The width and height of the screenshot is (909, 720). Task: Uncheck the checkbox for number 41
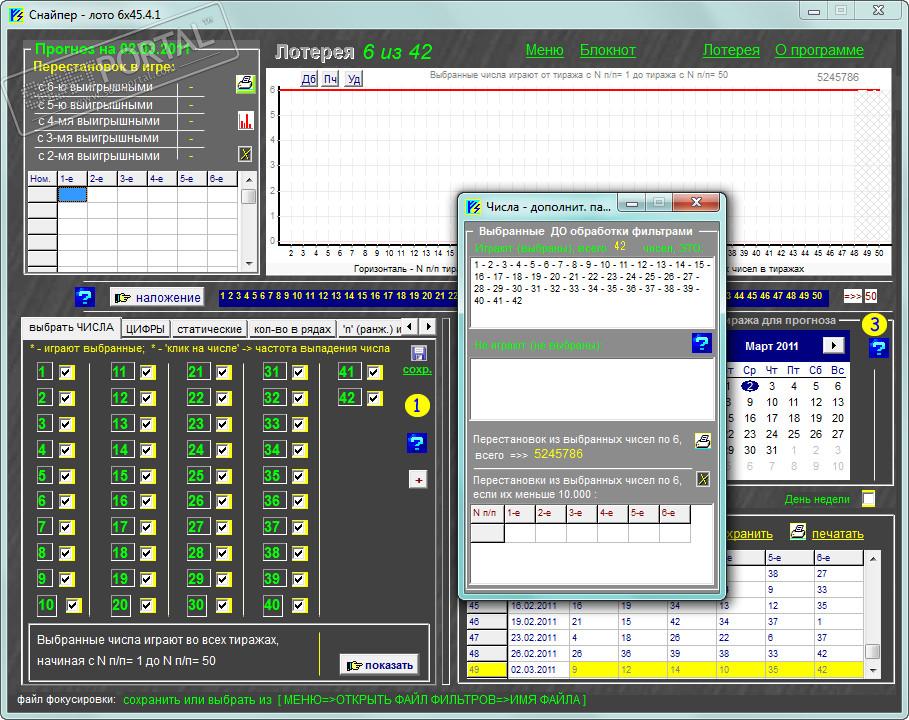click(x=375, y=372)
